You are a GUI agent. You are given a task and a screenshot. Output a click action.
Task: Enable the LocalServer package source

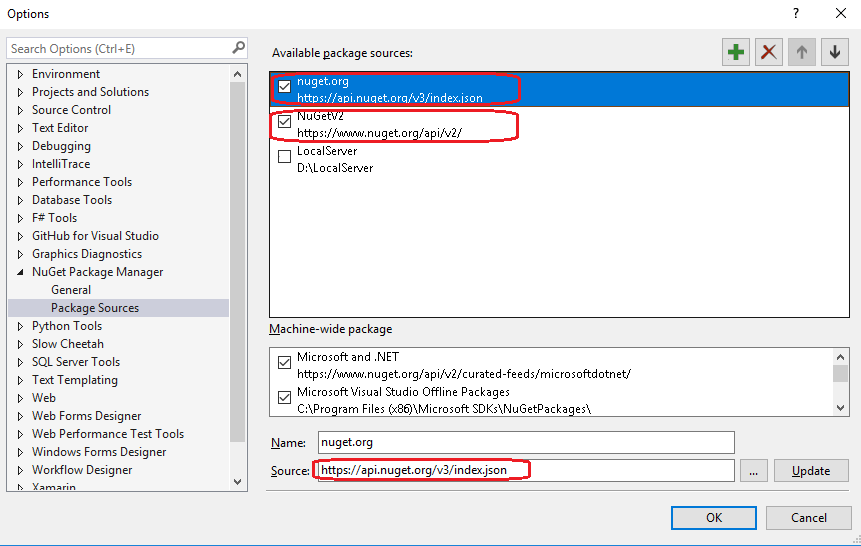(x=285, y=157)
